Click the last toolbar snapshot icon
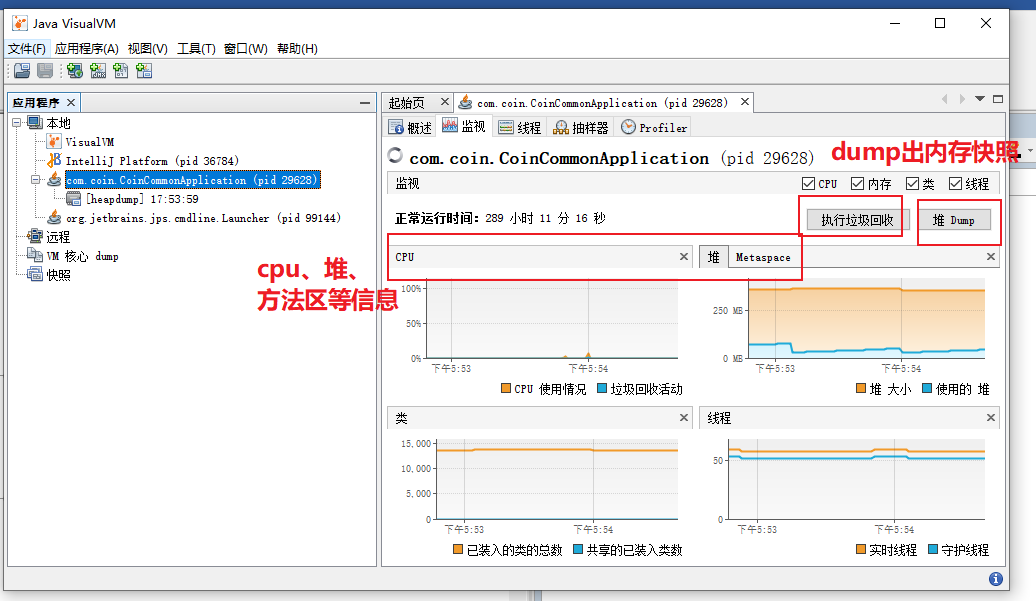The image size is (1036, 601). [144, 71]
